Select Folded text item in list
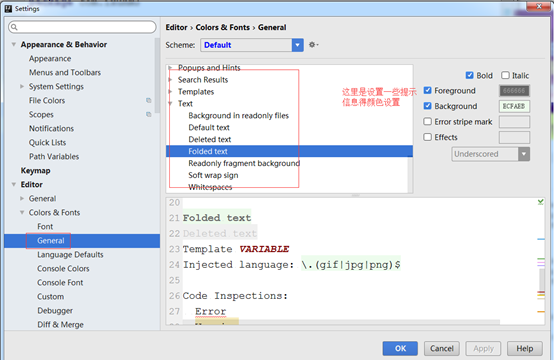554x360 pixels. click(x=208, y=151)
